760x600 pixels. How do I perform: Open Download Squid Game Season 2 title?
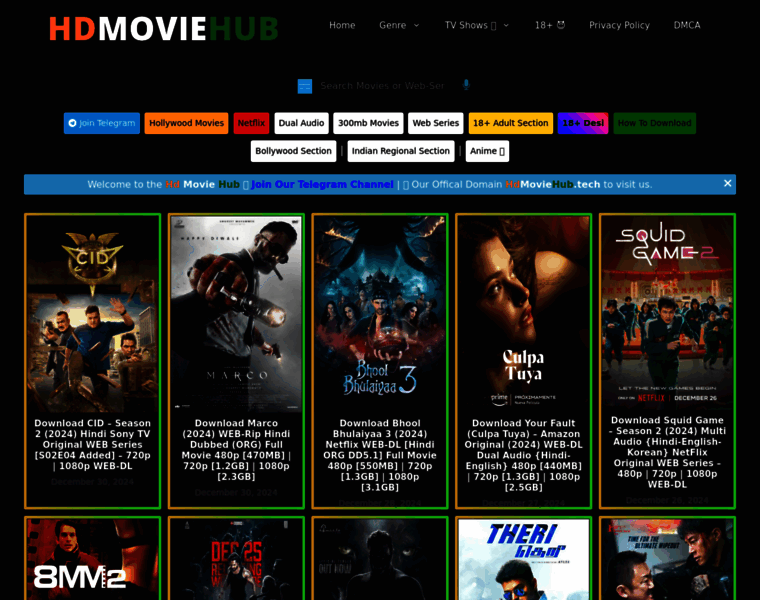coord(667,452)
